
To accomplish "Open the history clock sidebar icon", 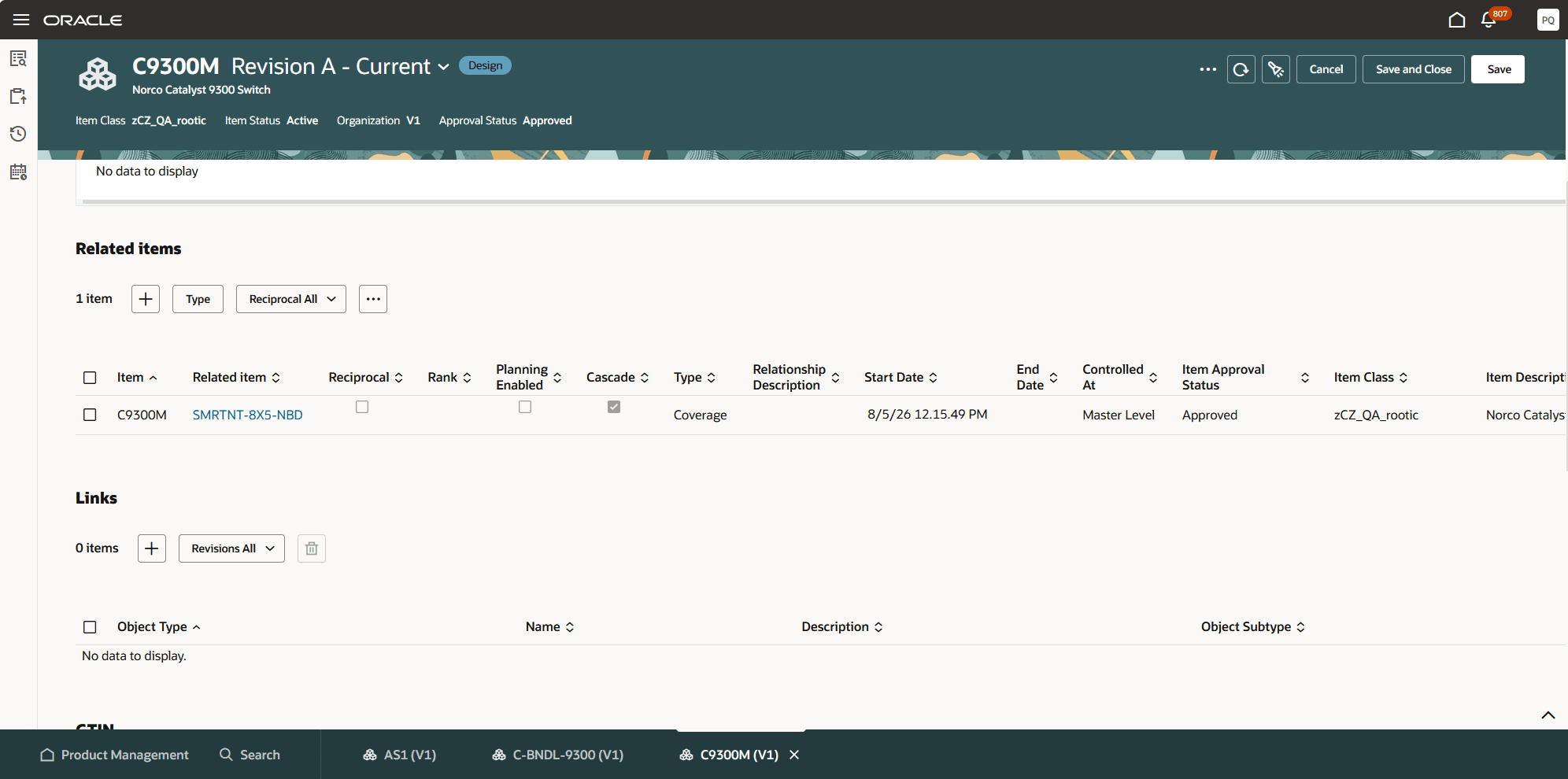I will (x=18, y=134).
